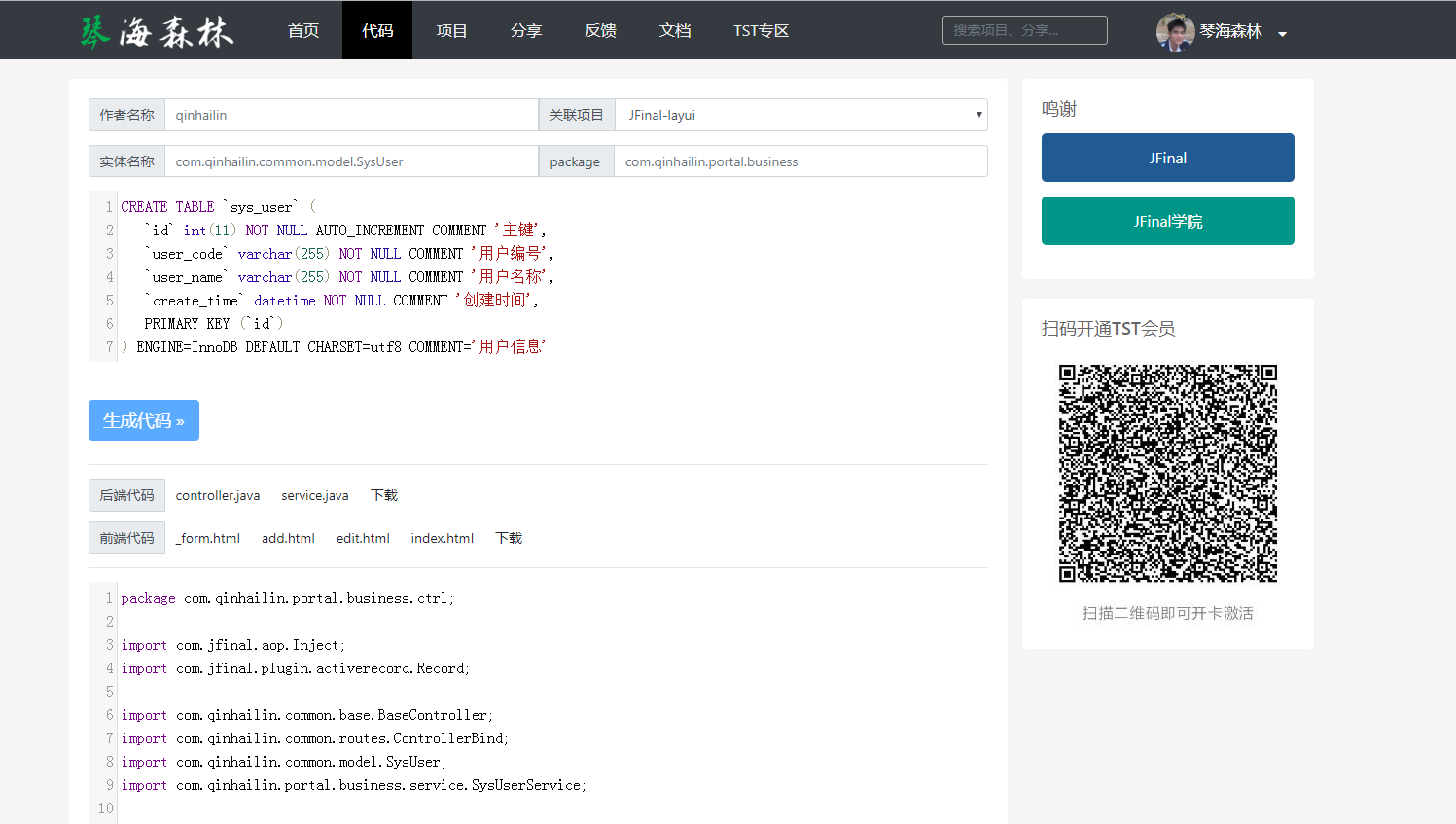
Task: Open the 项目 navigation item
Action: pyautogui.click(x=451, y=30)
